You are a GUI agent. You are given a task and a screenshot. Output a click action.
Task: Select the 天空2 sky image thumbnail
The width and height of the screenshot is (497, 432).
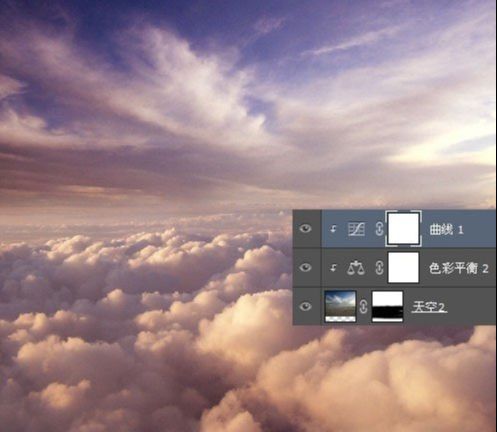(x=340, y=306)
